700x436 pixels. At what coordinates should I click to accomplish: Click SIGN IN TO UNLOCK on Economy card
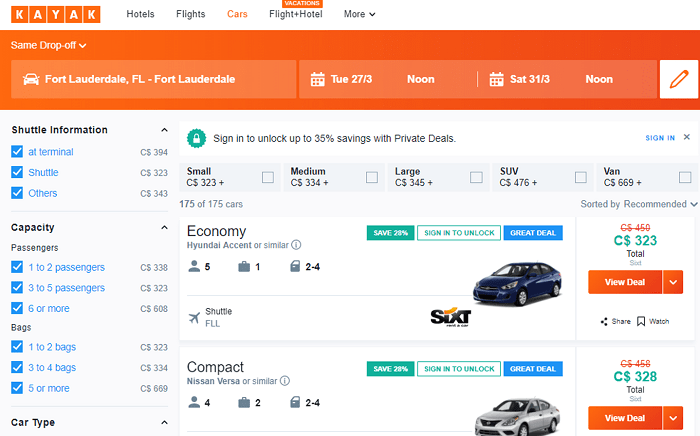pos(459,233)
